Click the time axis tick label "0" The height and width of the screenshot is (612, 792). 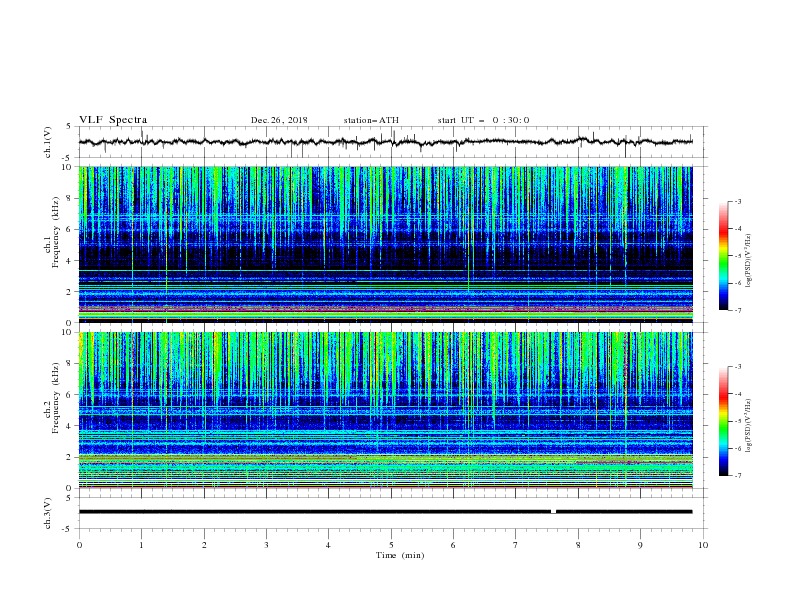click(x=79, y=545)
